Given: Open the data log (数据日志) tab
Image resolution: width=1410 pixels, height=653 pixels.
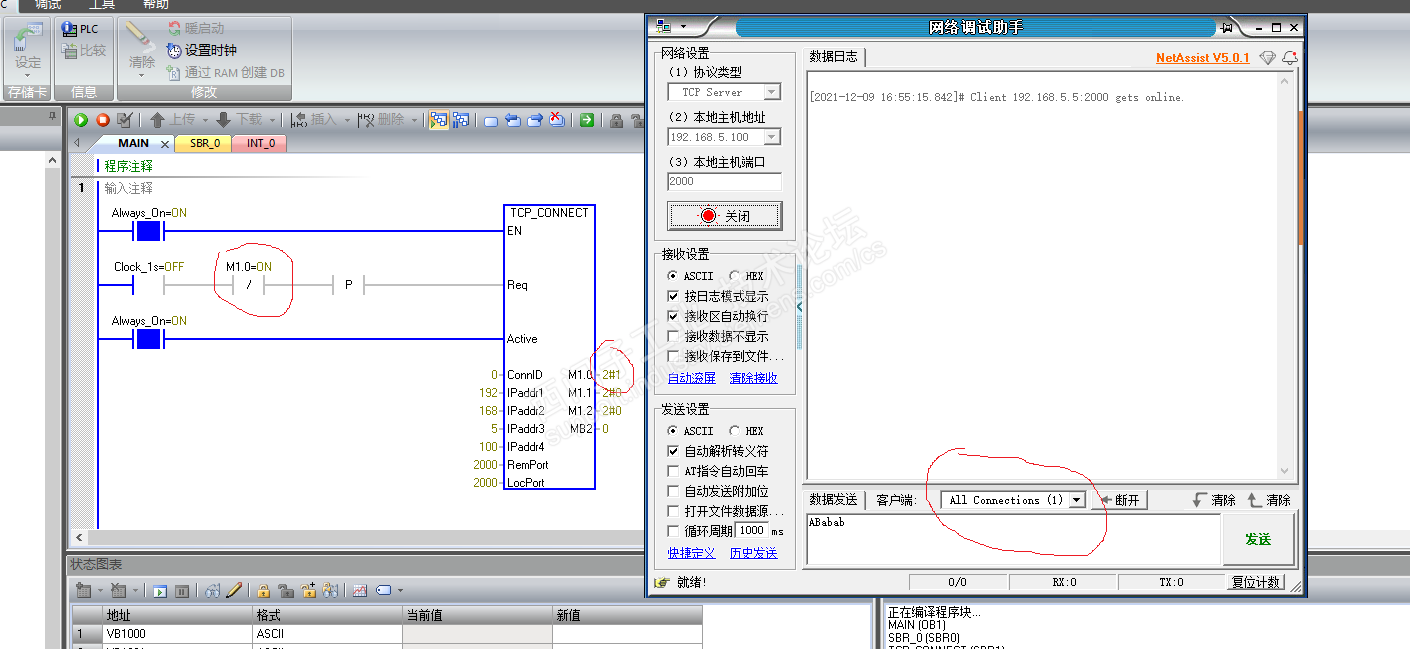Looking at the screenshot, I should click(833, 57).
